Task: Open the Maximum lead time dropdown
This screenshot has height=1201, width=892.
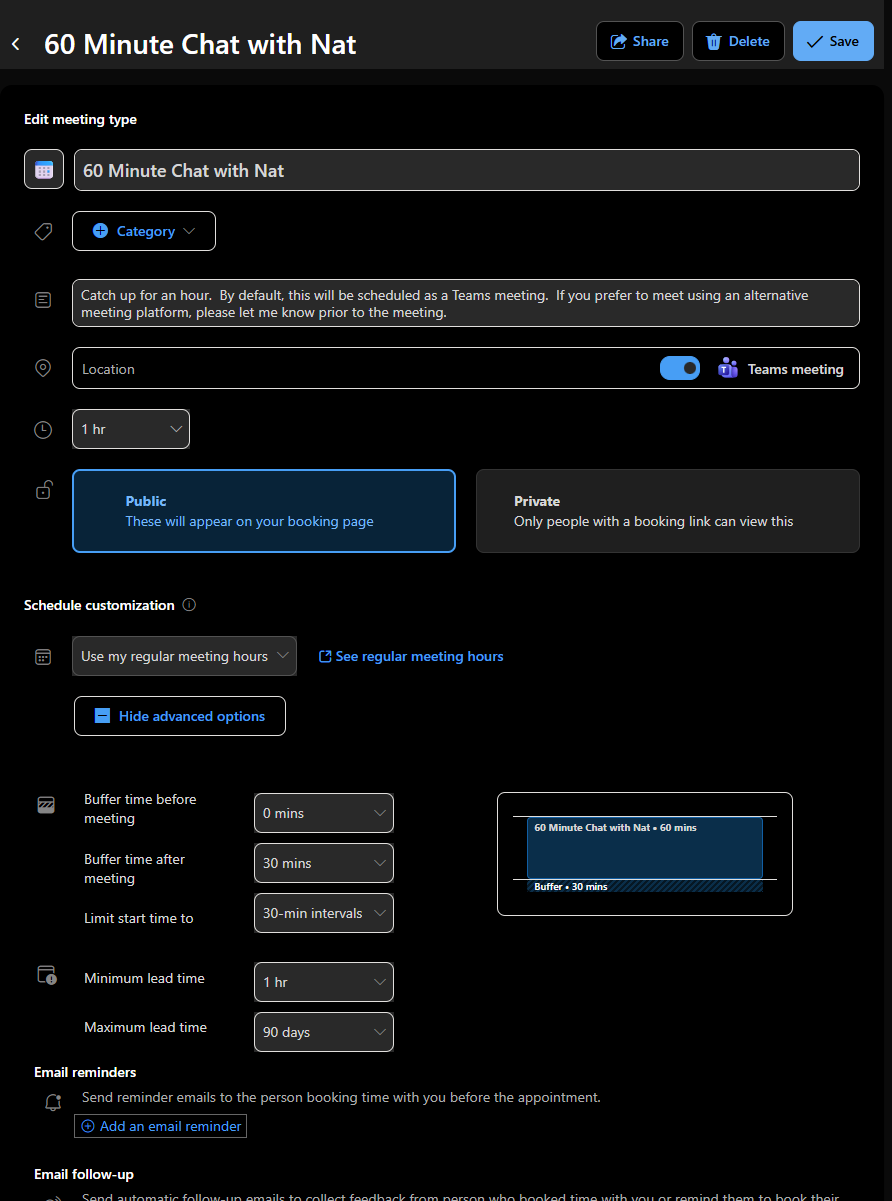Action: coord(324,1032)
